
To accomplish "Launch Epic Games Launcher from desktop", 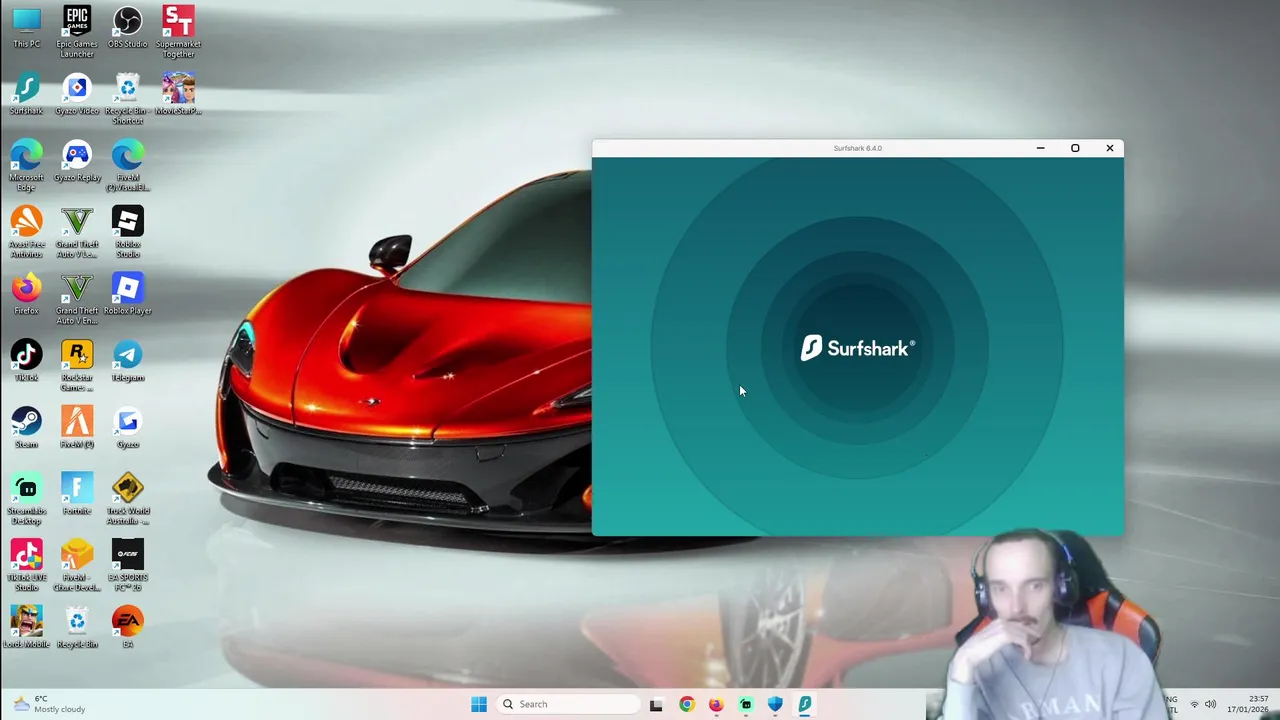I will (x=77, y=31).
